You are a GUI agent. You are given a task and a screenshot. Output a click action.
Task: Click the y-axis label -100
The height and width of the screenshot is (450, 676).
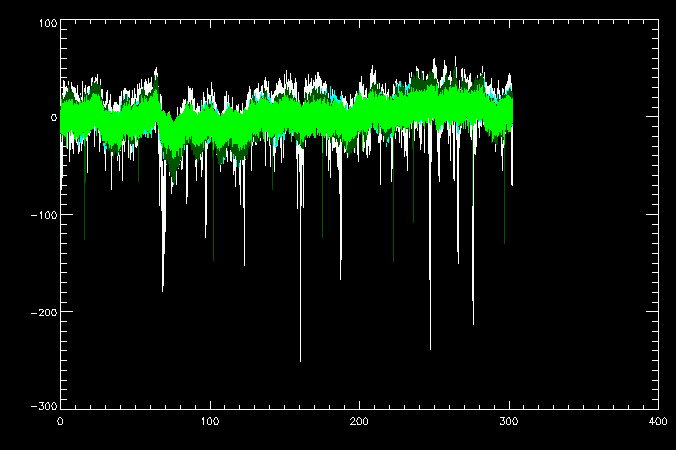coord(44,215)
